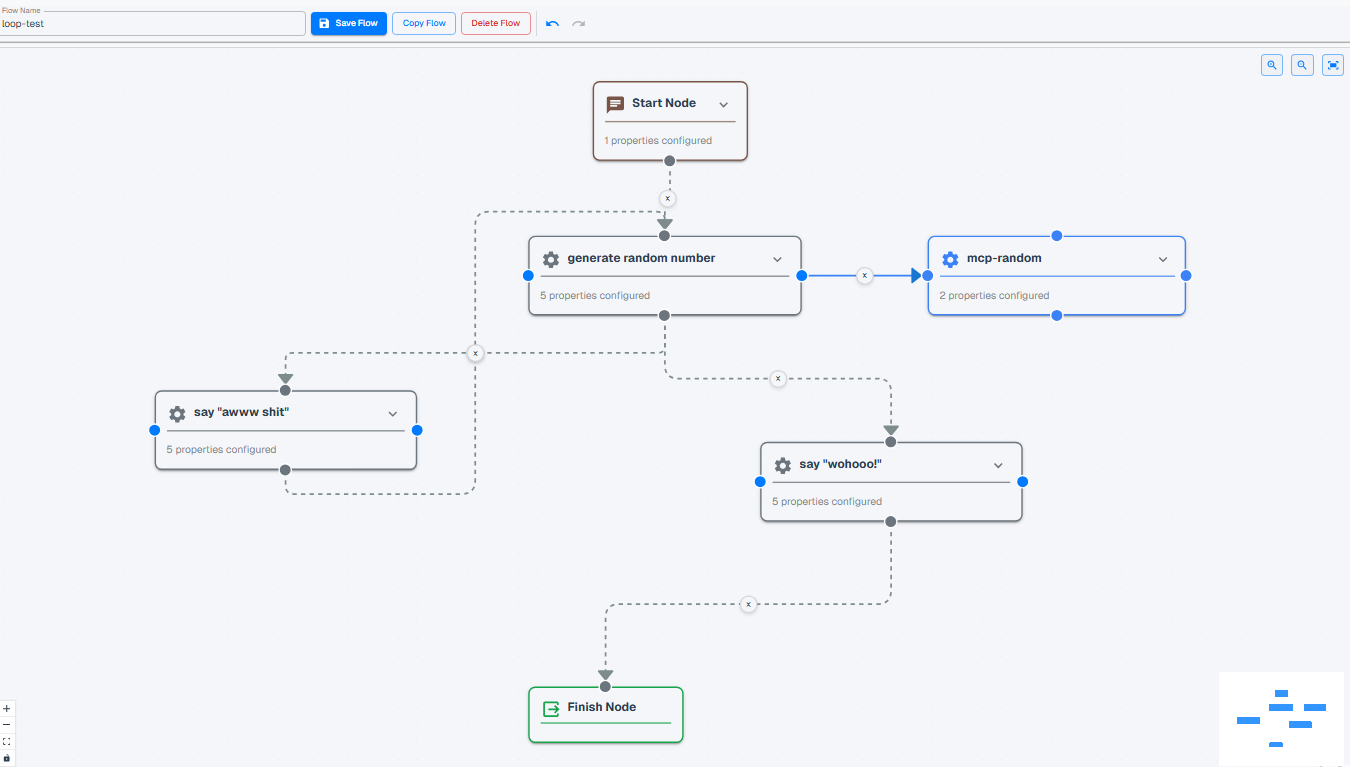
Task: Click the Save Flow button
Action: [x=348, y=23]
